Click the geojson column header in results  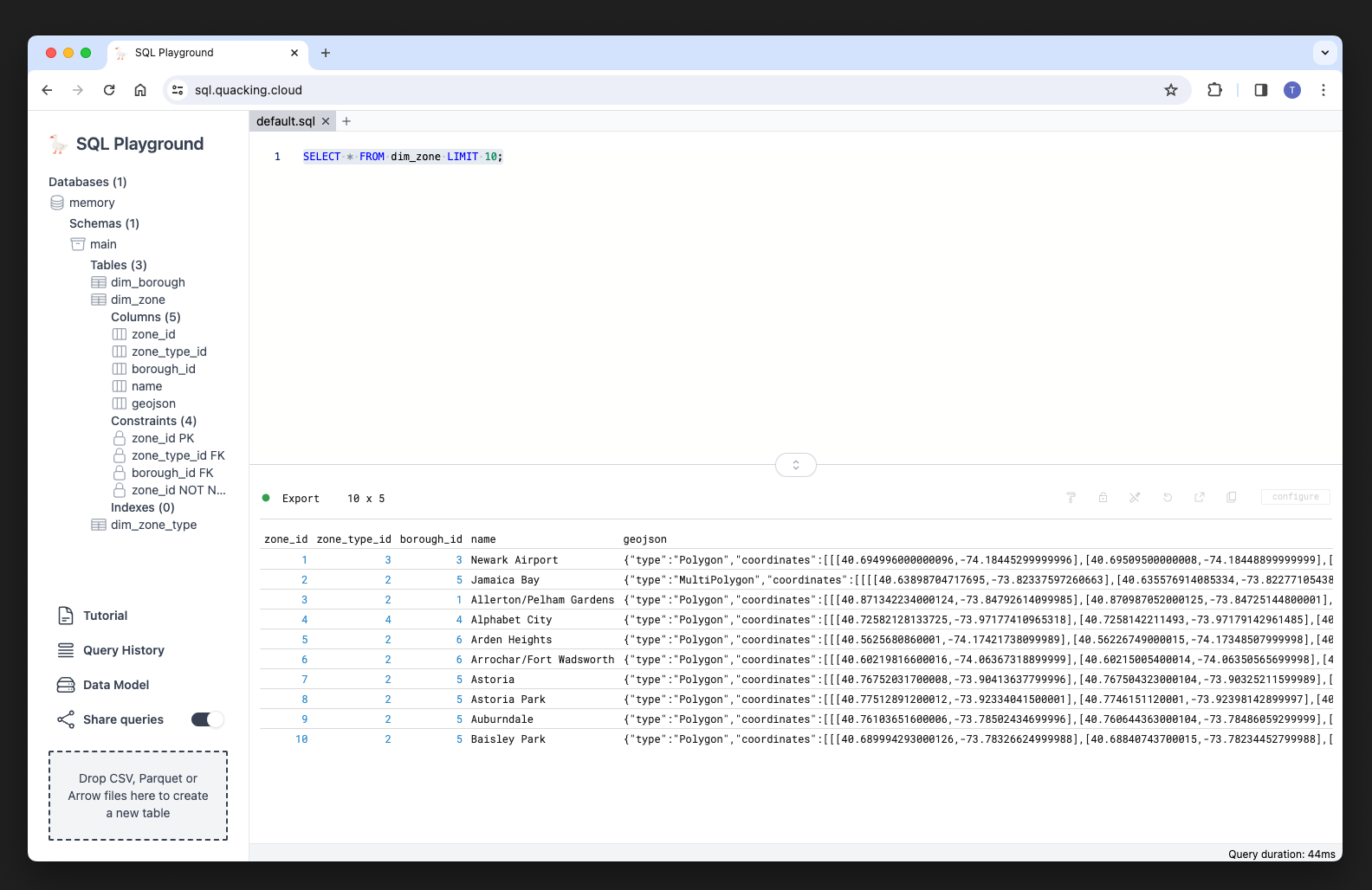pyautogui.click(x=645, y=539)
